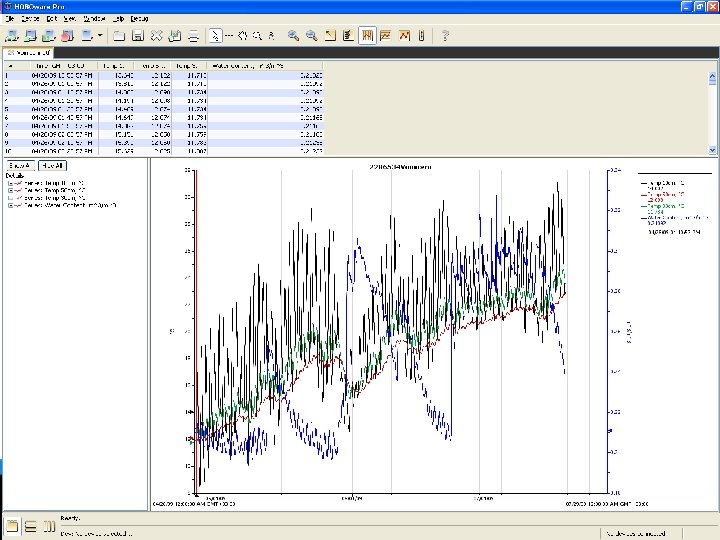Click the first status bar layout icon
This screenshot has width=720, height=540.
click(12, 526)
